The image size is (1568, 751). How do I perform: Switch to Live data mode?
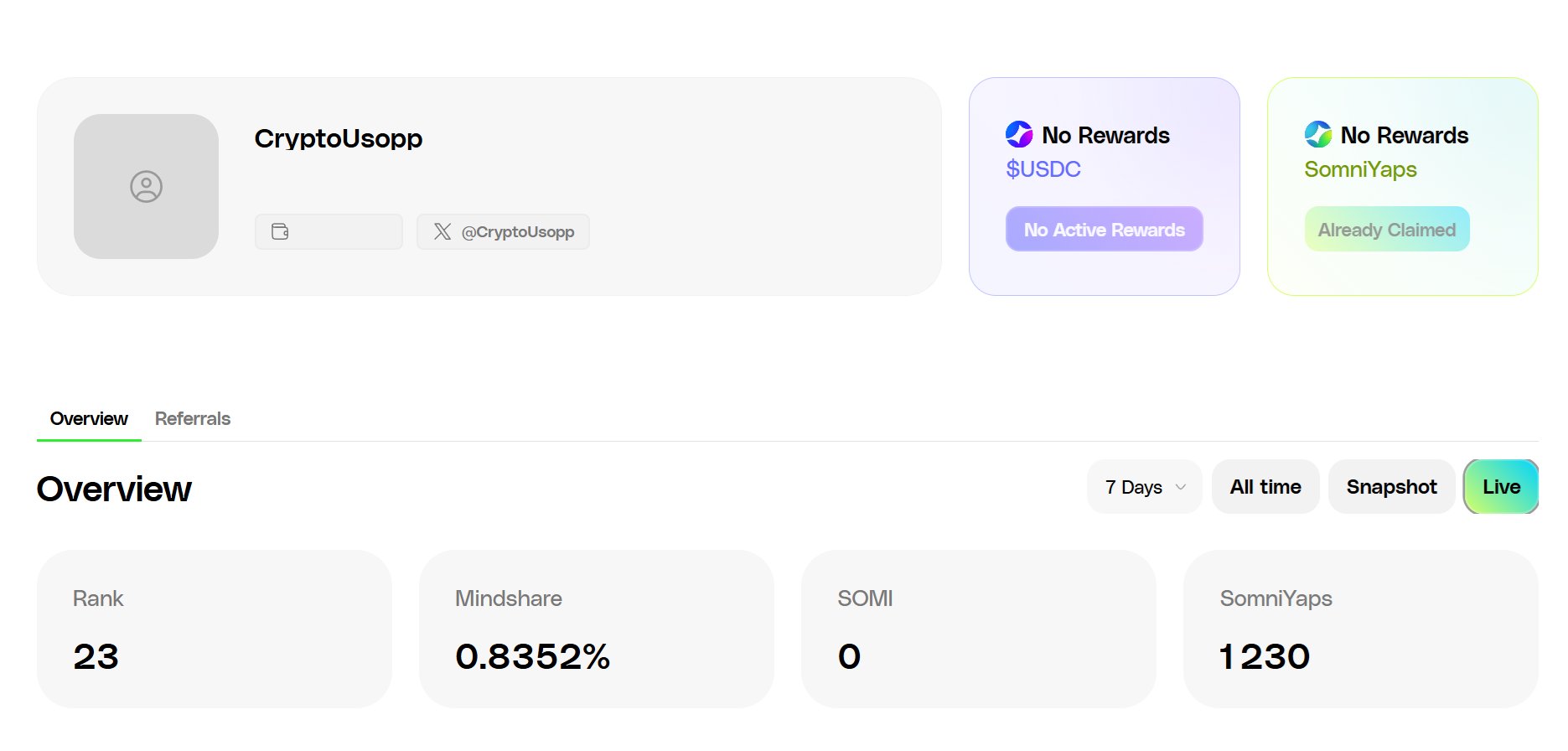[1500, 487]
